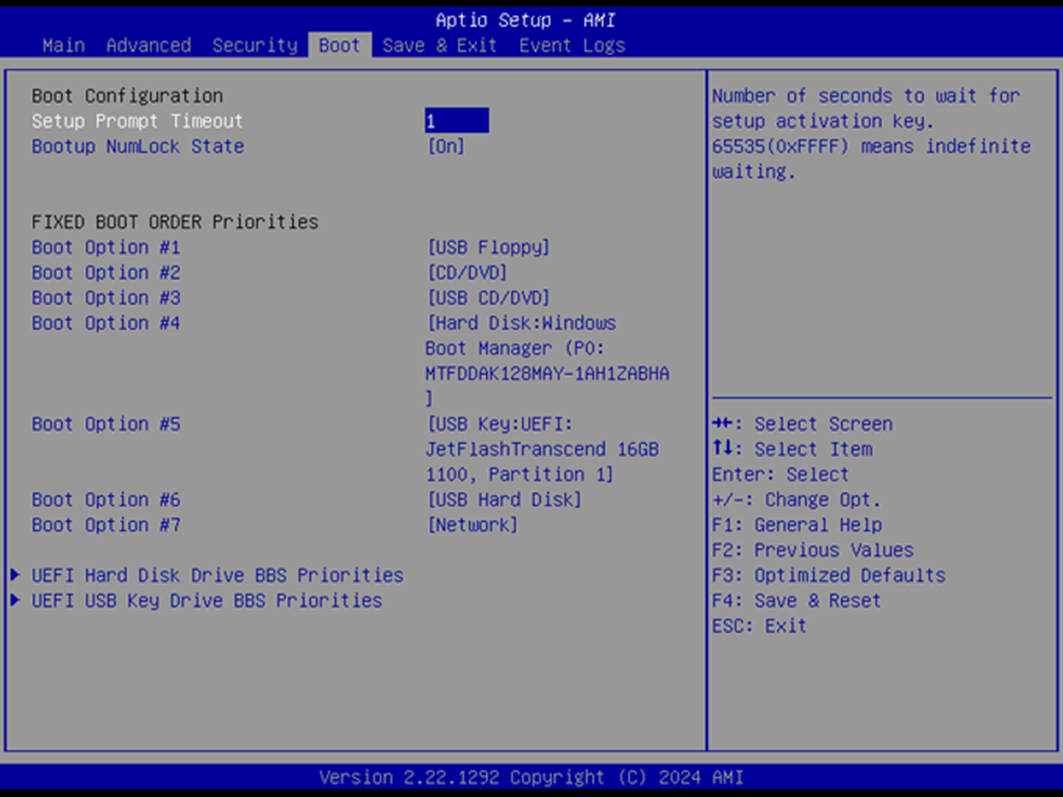This screenshot has width=1063, height=797.
Task: Select the Setup Prompt Timeout field
Action: pyautogui.click(x=457, y=120)
